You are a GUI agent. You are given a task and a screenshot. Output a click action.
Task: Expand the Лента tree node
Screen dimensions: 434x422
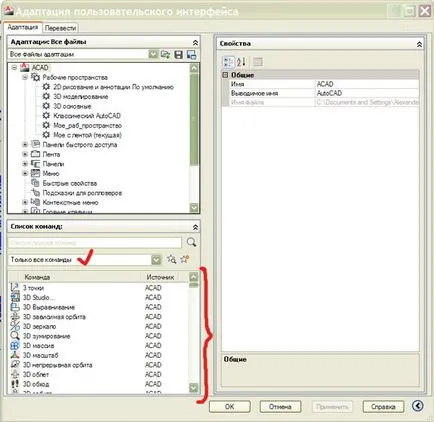25,154
